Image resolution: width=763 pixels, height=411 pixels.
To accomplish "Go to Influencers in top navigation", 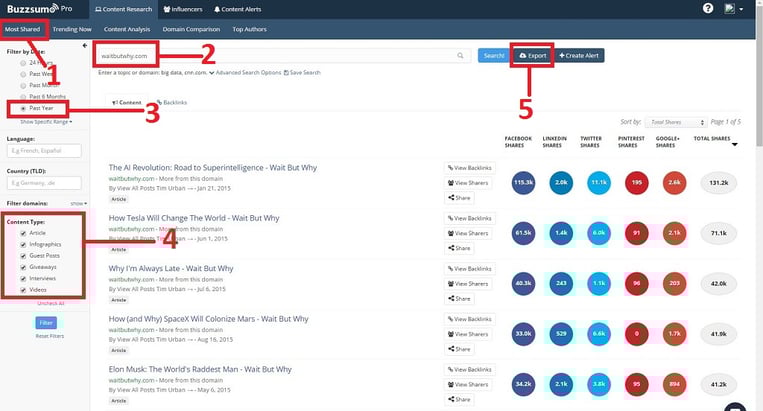I will (183, 9).
